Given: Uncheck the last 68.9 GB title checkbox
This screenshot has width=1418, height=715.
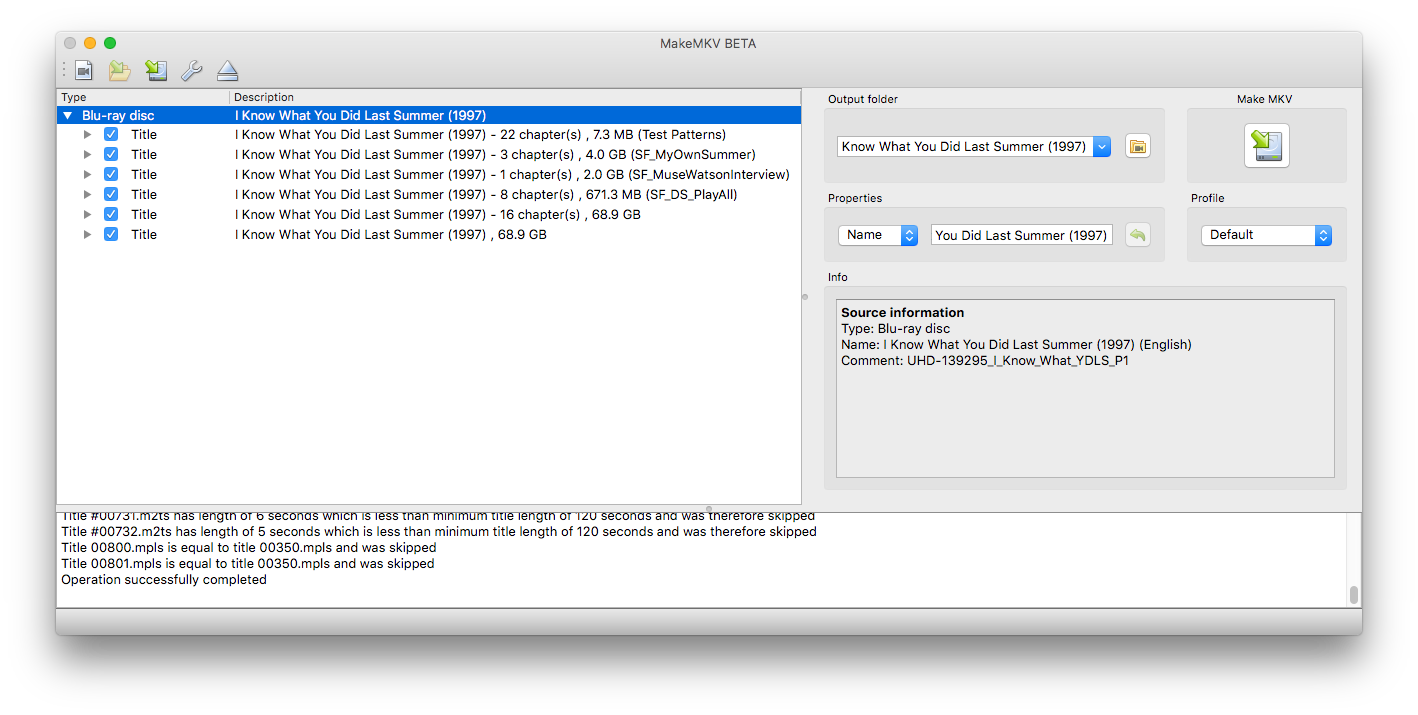Looking at the screenshot, I should point(111,234).
